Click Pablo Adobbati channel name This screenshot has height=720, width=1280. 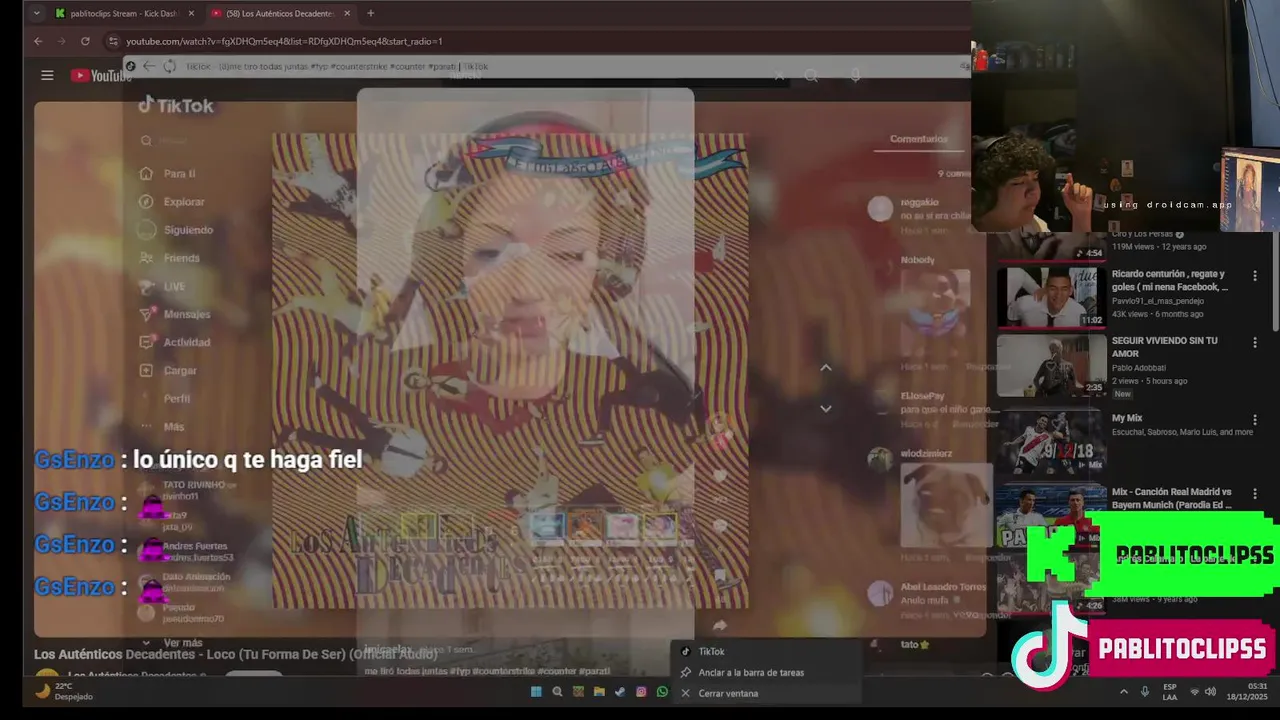pos(1138,368)
